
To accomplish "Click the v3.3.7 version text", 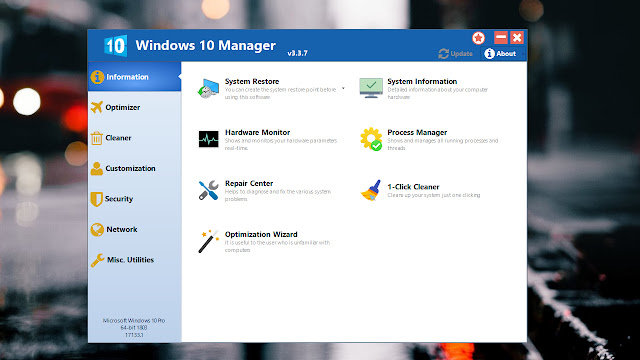I will (298, 53).
